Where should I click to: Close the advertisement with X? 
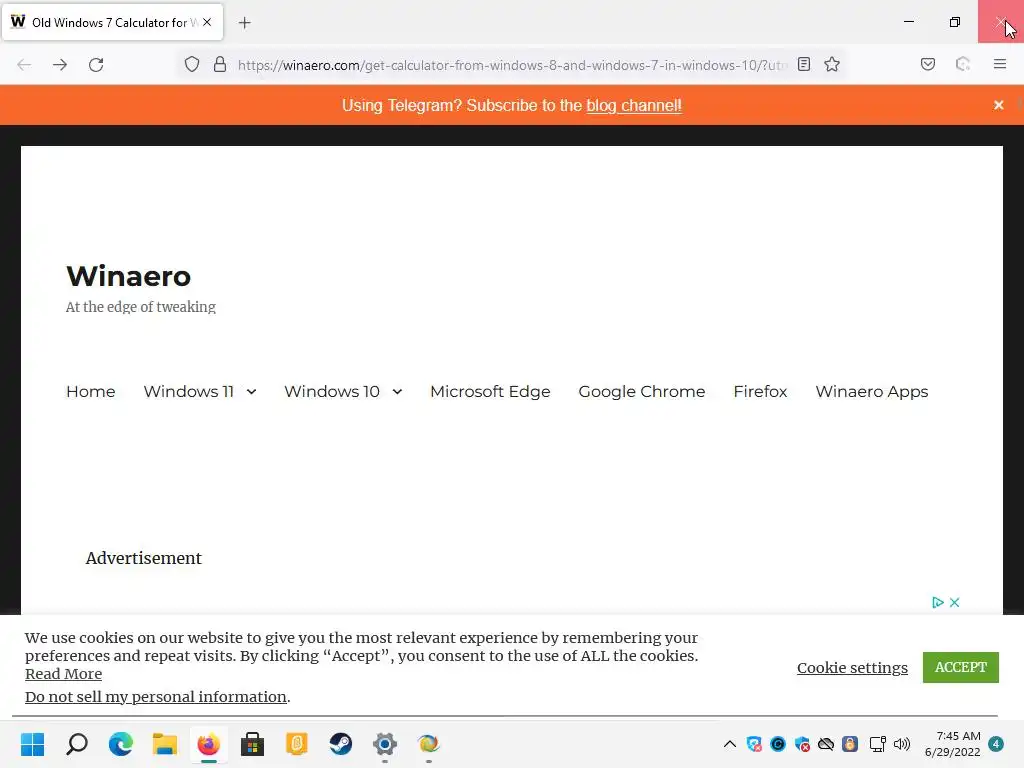954,602
